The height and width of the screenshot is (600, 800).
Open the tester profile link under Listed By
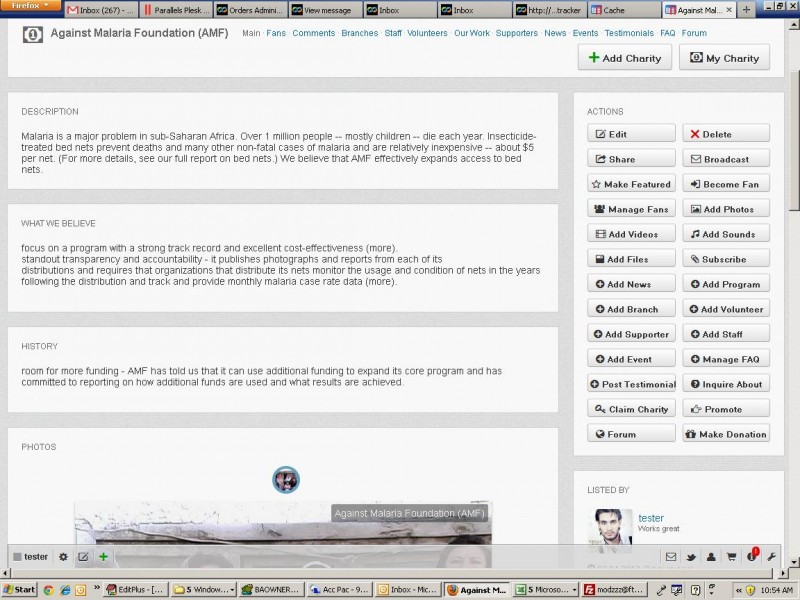click(651, 518)
